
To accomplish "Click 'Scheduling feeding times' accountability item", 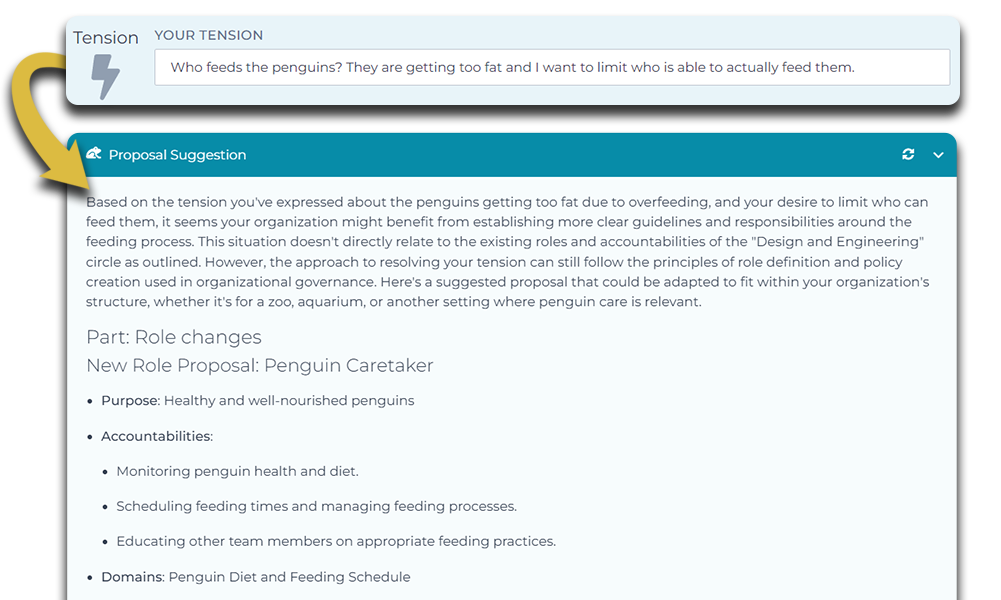I will coord(316,506).
